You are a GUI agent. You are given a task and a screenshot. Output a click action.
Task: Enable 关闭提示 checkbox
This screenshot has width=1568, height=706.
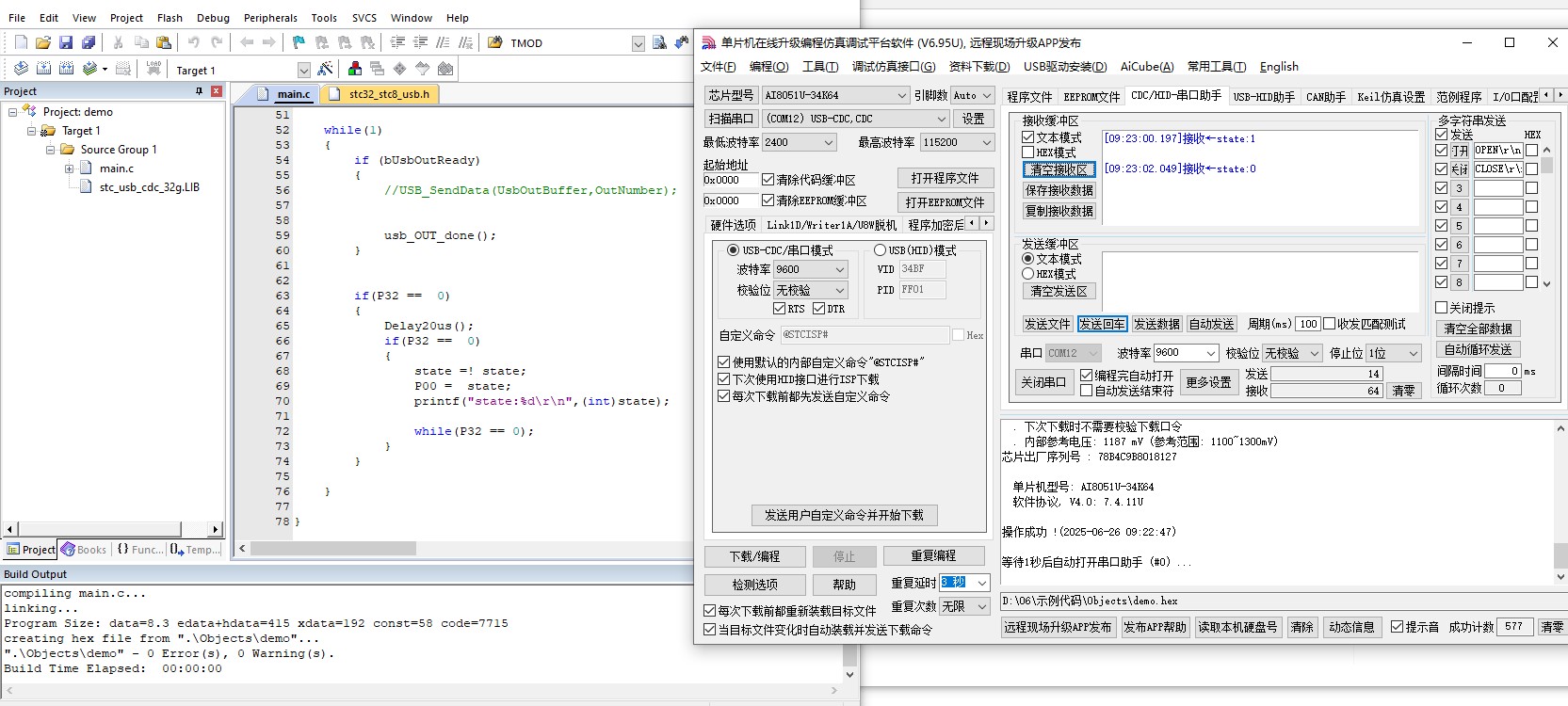coord(1441,308)
